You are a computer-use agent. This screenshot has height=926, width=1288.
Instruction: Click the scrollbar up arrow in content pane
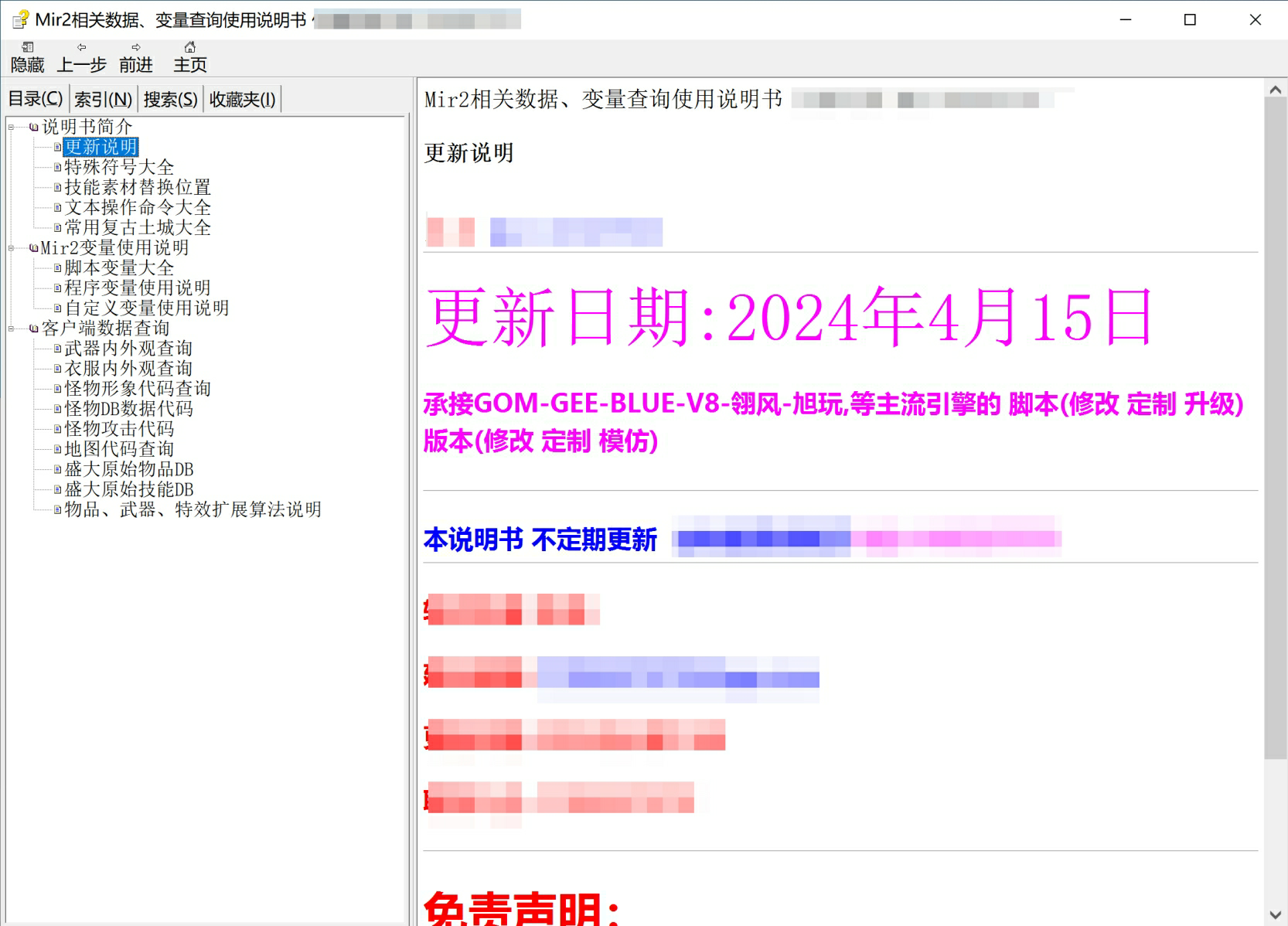(x=1276, y=90)
